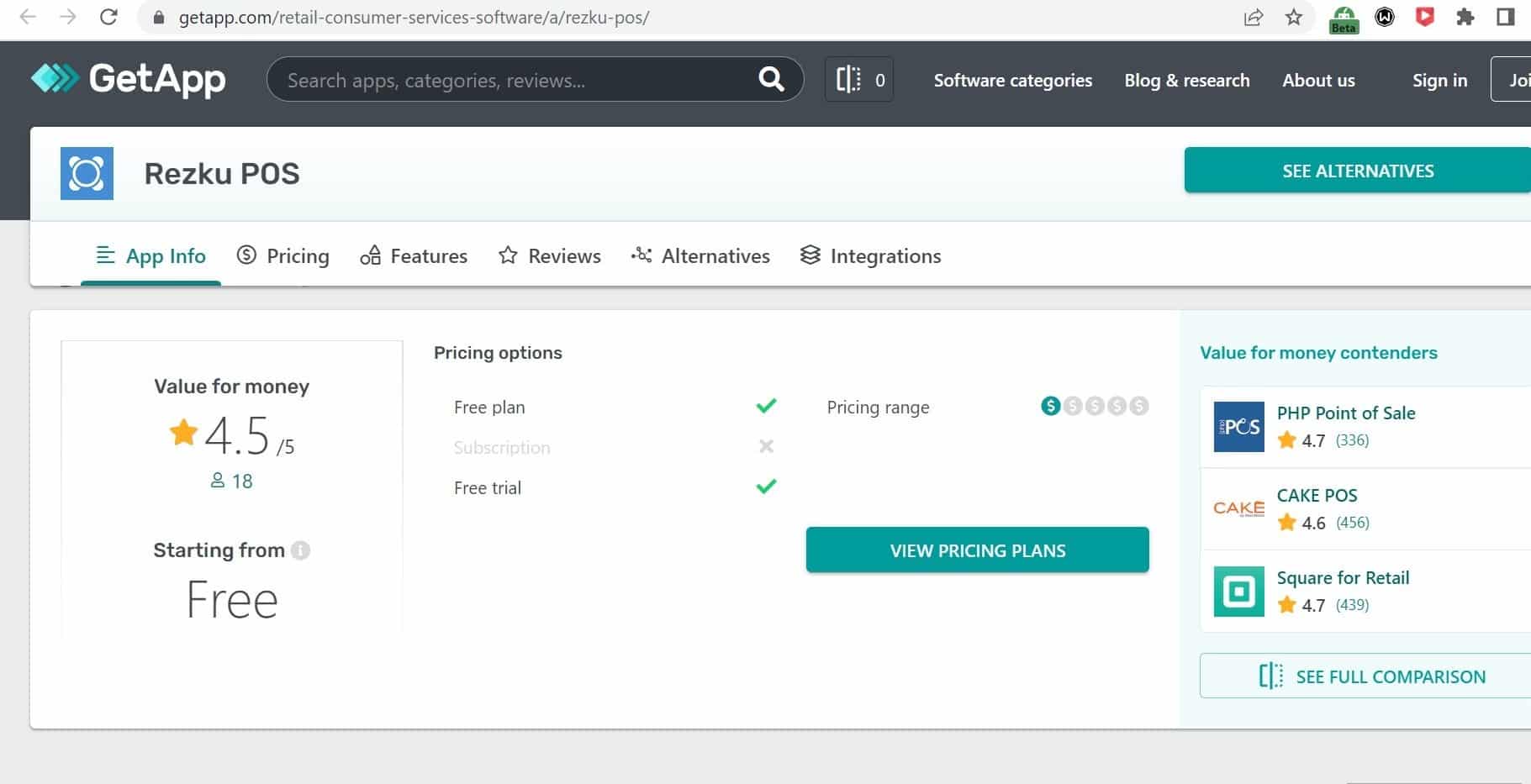1531x784 pixels.
Task: Open the CAKE POS link
Action: click(1317, 495)
